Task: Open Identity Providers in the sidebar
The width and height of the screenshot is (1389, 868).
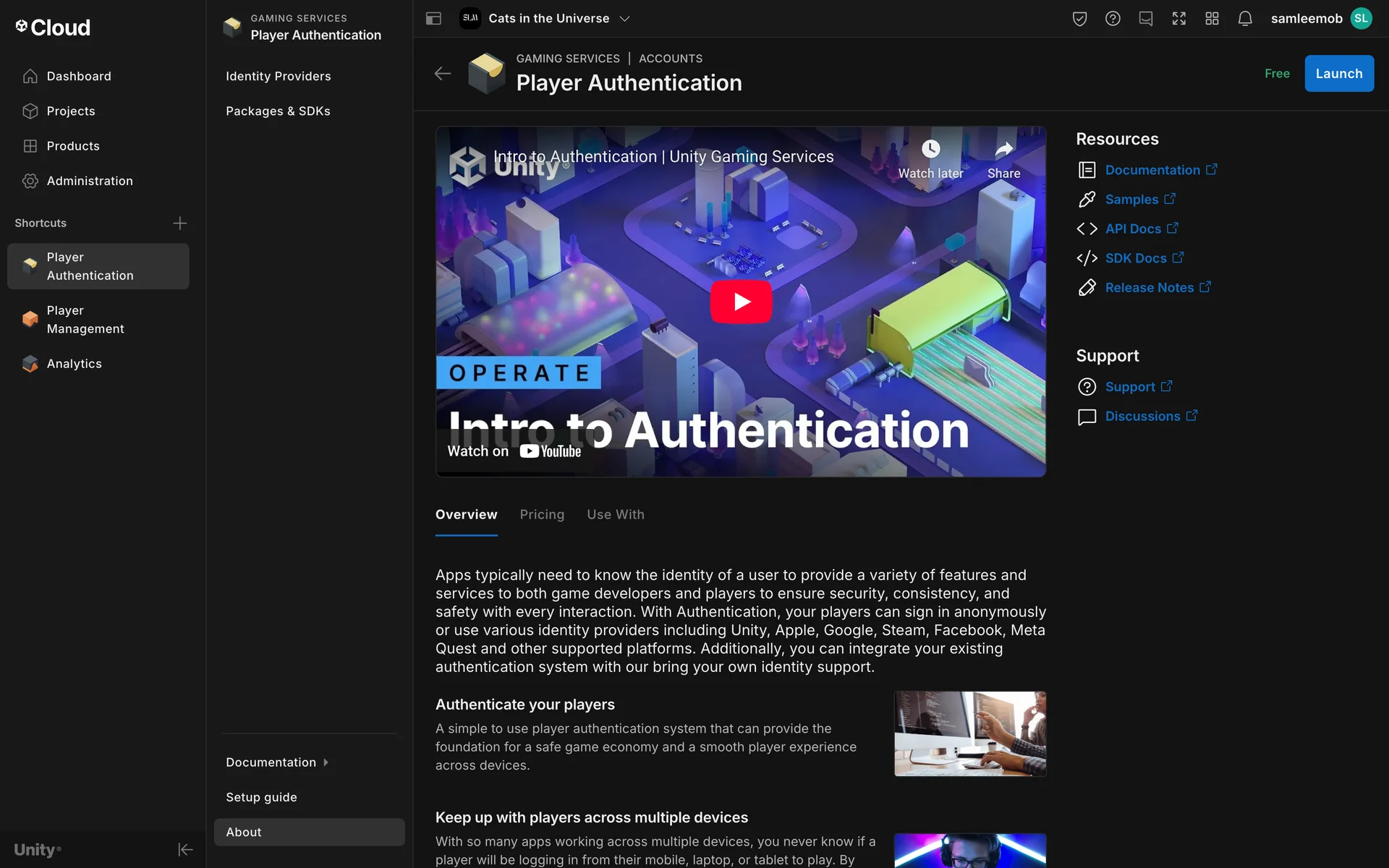Action: (278, 77)
